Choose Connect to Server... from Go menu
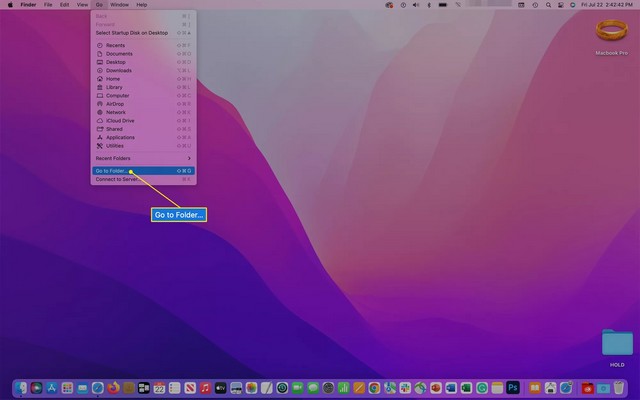 [117, 179]
